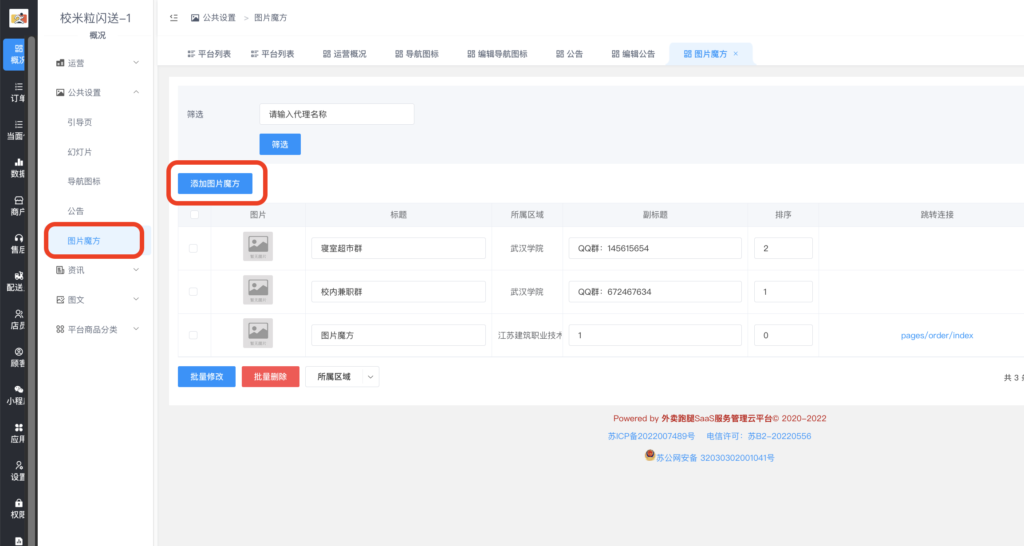1024x546 pixels.
Task: Edit the sort field with value 2
Action: click(783, 248)
